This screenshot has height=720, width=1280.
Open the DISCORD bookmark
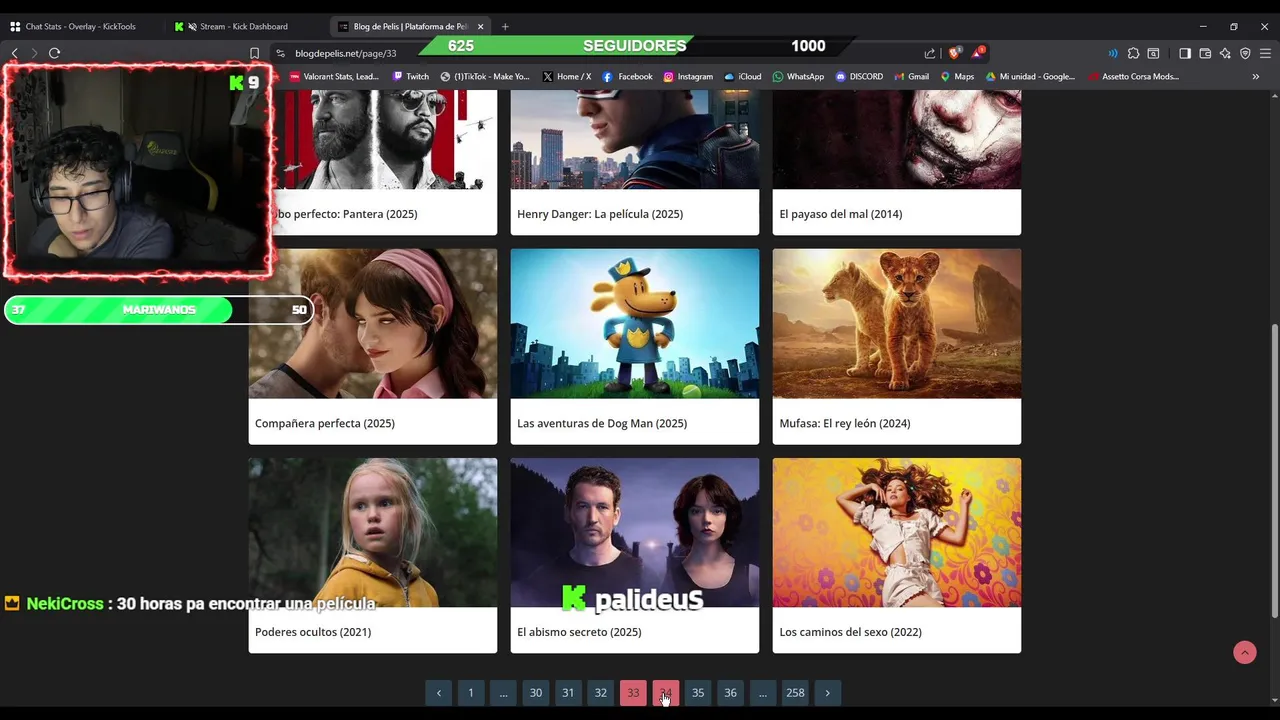[860, 76]
